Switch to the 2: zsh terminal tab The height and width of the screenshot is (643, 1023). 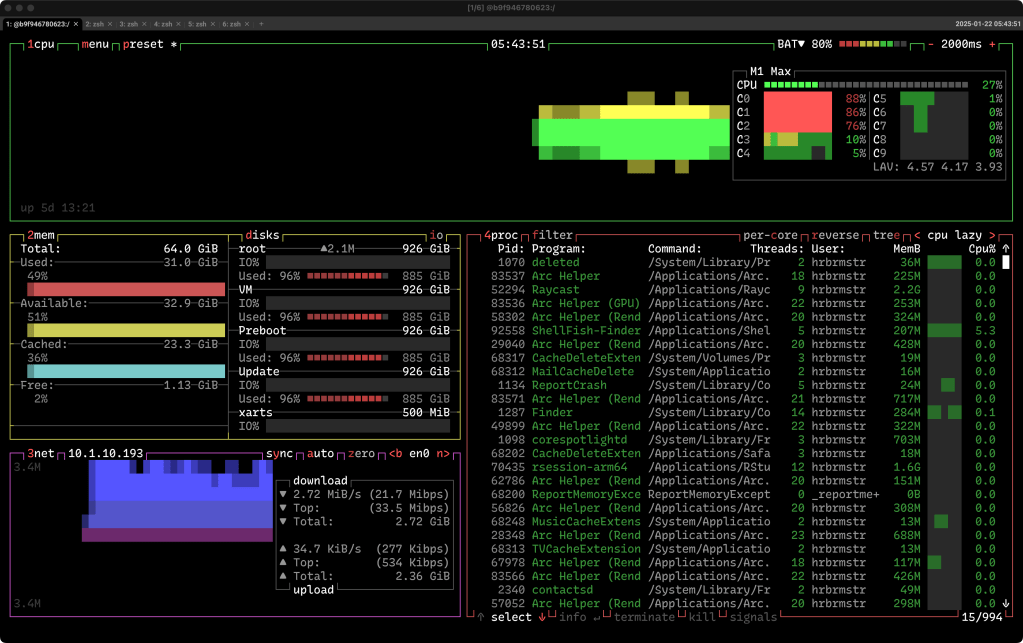tap(95, 23)
